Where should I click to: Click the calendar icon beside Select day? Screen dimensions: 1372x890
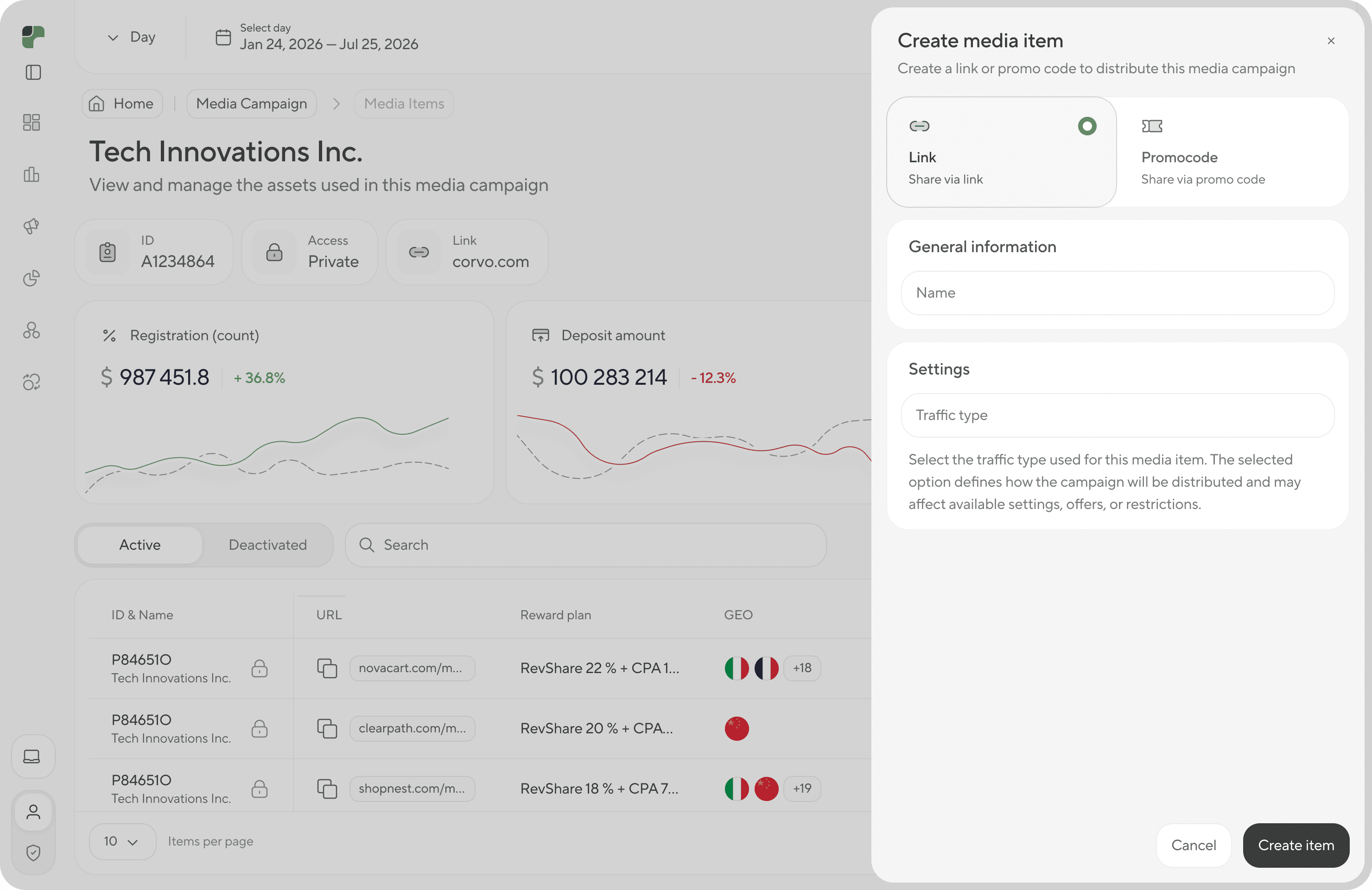[223, 38]
